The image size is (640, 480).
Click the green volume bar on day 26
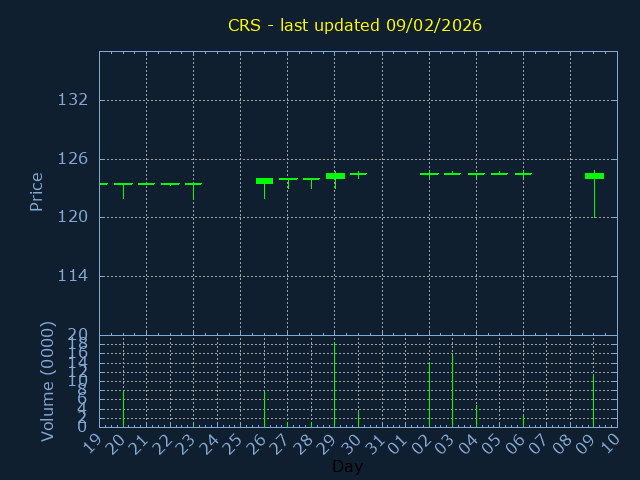pos(264,408)
